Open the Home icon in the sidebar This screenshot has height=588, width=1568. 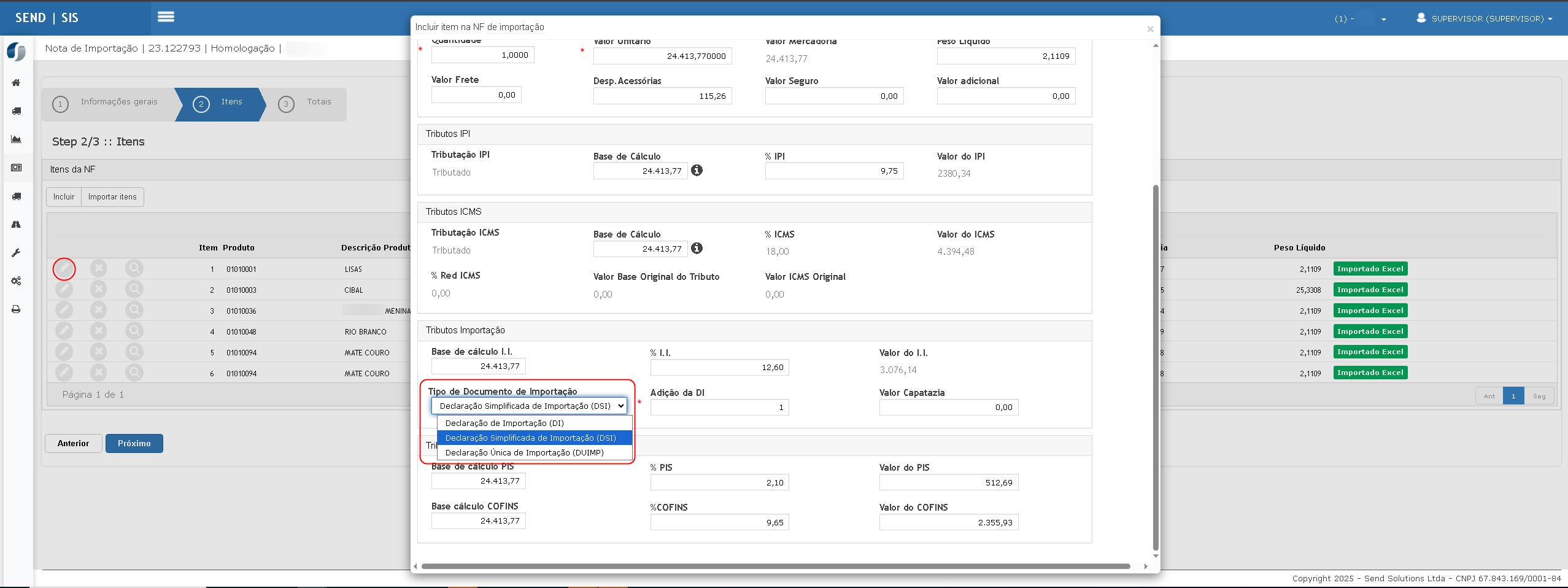16,83
